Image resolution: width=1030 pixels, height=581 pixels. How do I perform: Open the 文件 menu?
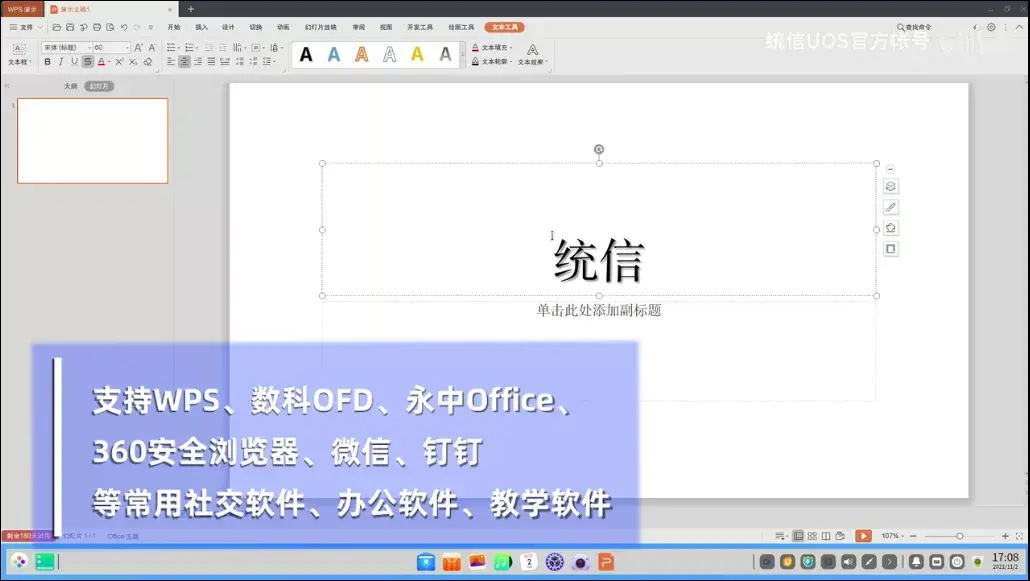point(26,27)
